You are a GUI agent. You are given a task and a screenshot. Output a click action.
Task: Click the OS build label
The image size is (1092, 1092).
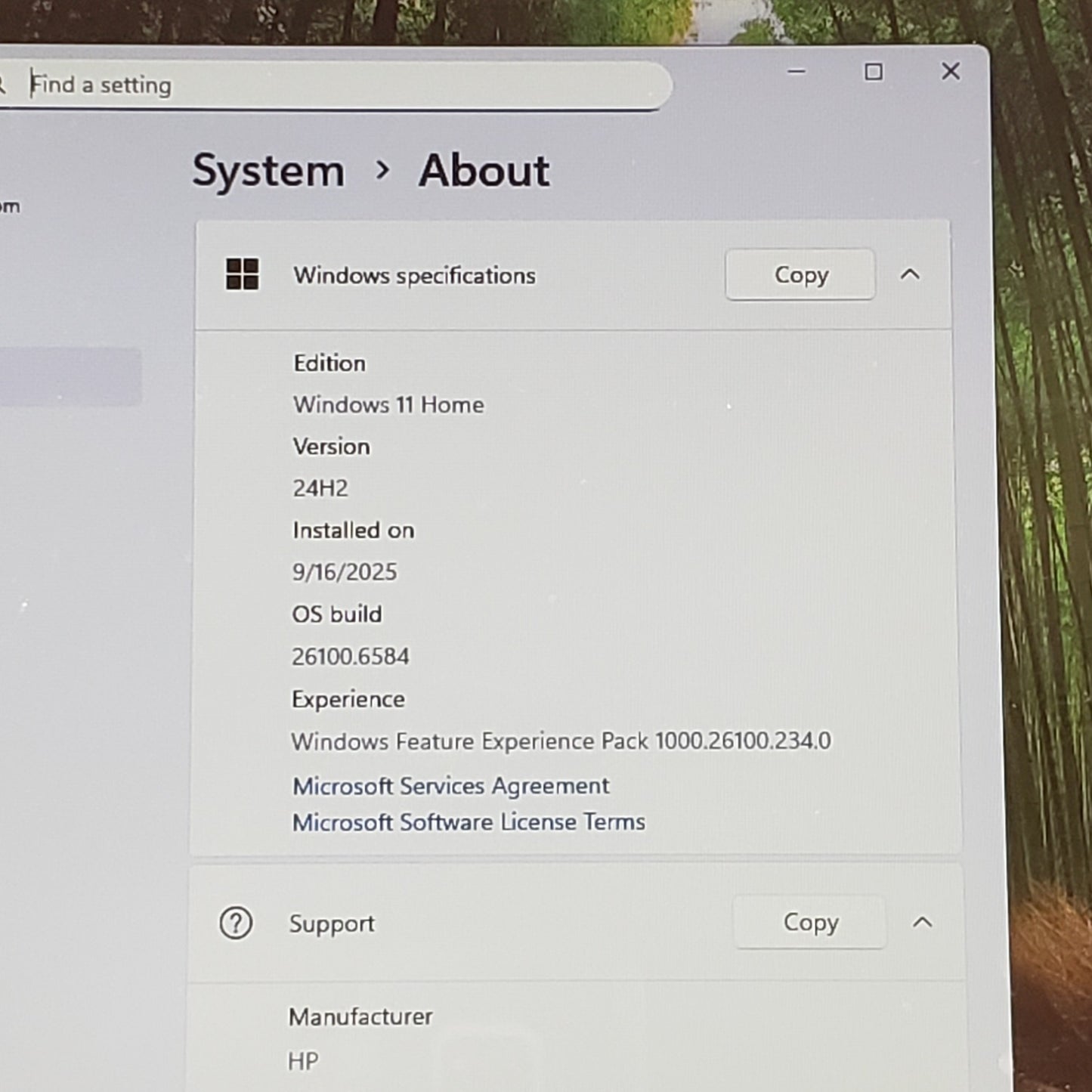tap(337, 614)
